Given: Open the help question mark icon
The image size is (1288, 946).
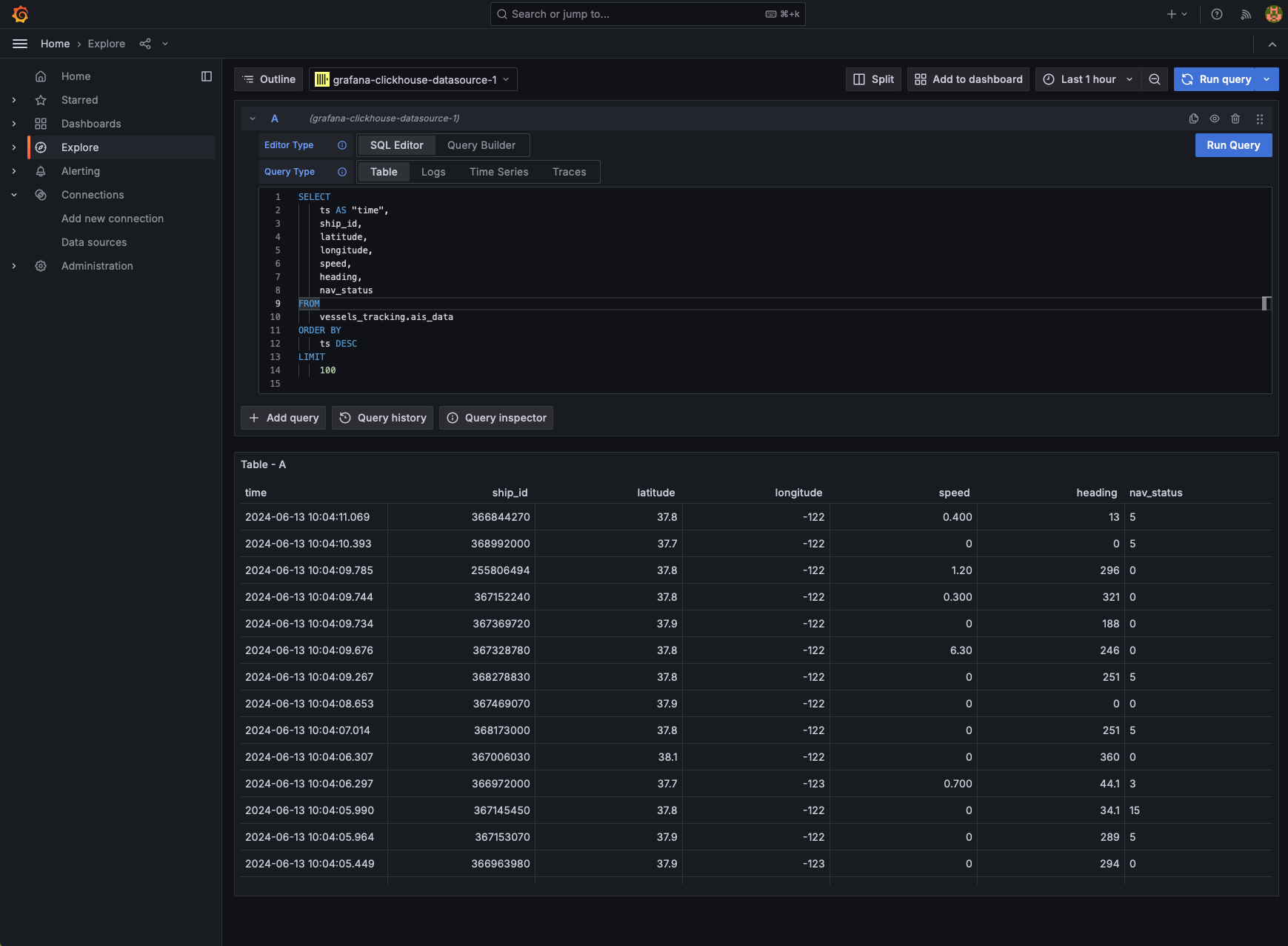Looking at the screenshot, I should pyautogui.click(x=1217, y=14).
